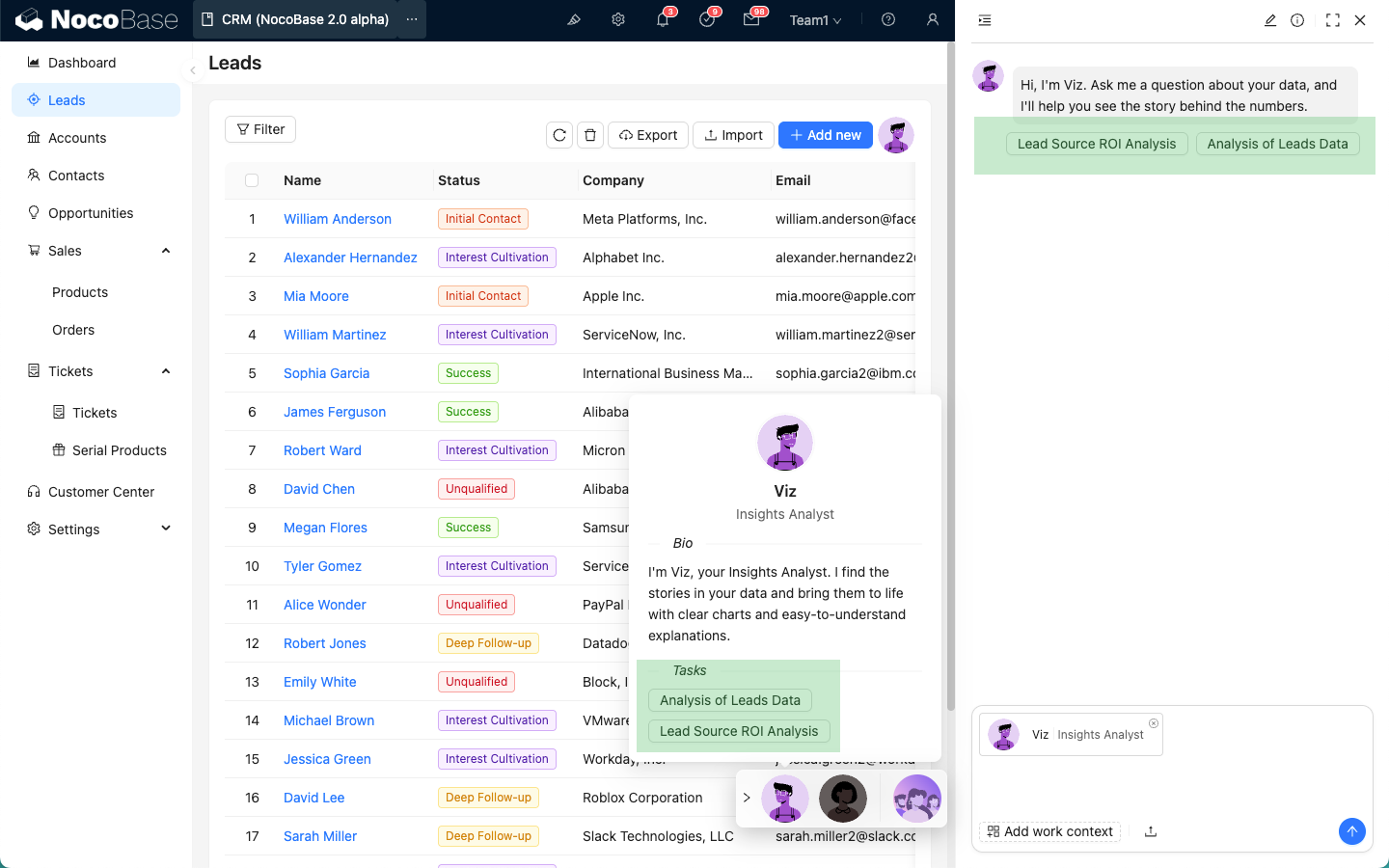Open the Team1 dropdown

point(815,20)
